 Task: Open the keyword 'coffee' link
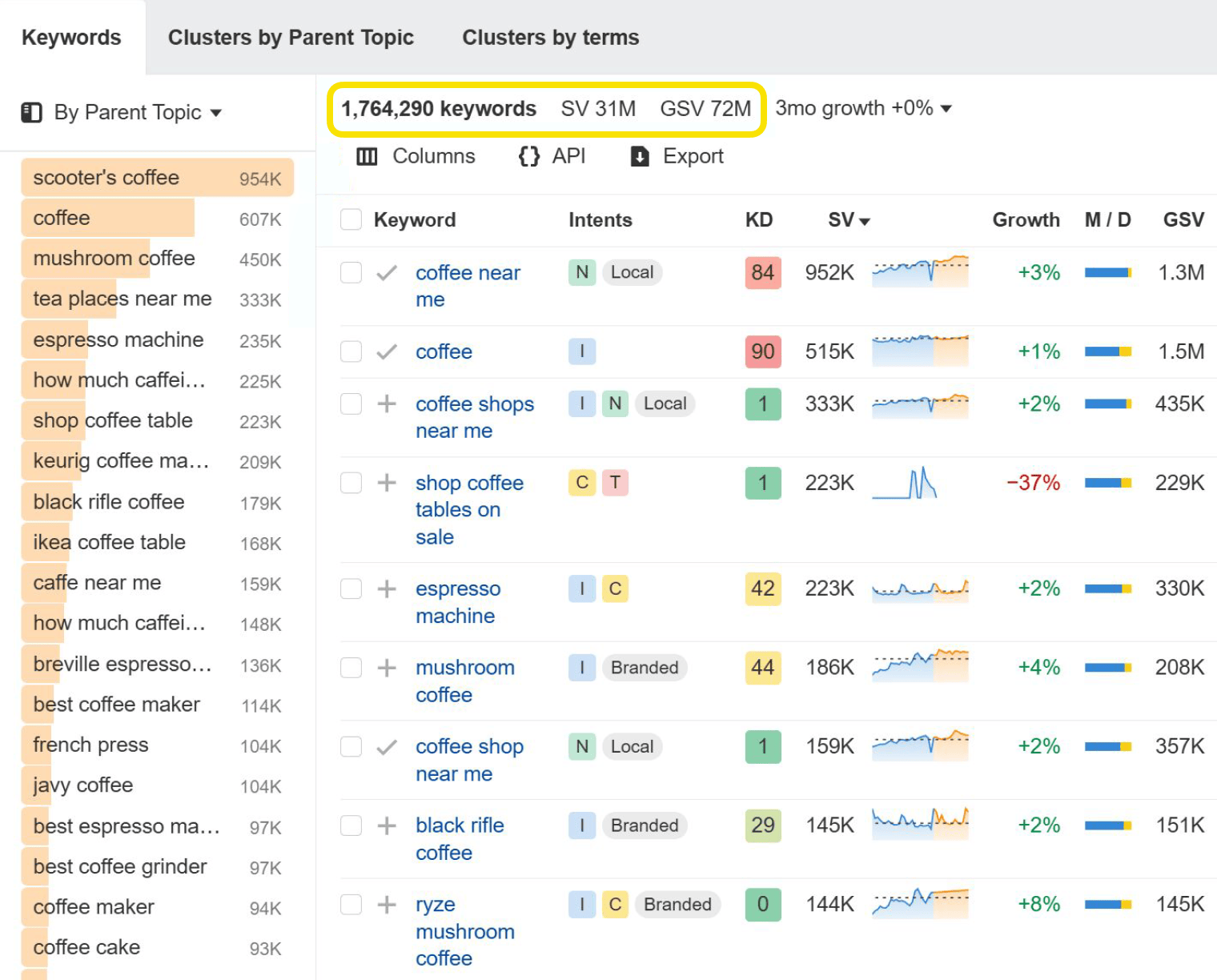pos(444,351)
